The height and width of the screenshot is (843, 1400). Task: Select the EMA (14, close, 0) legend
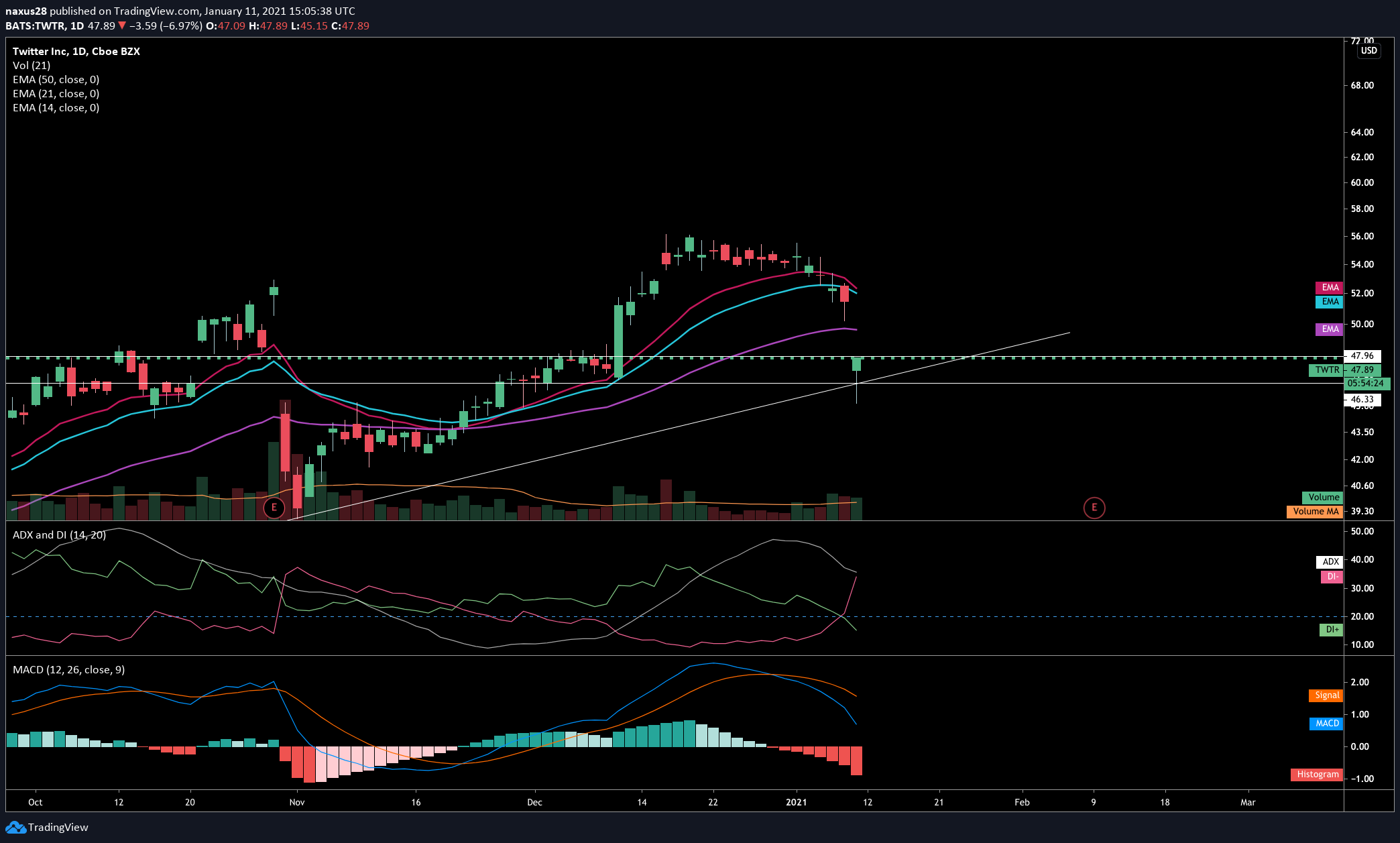point(56,107)
